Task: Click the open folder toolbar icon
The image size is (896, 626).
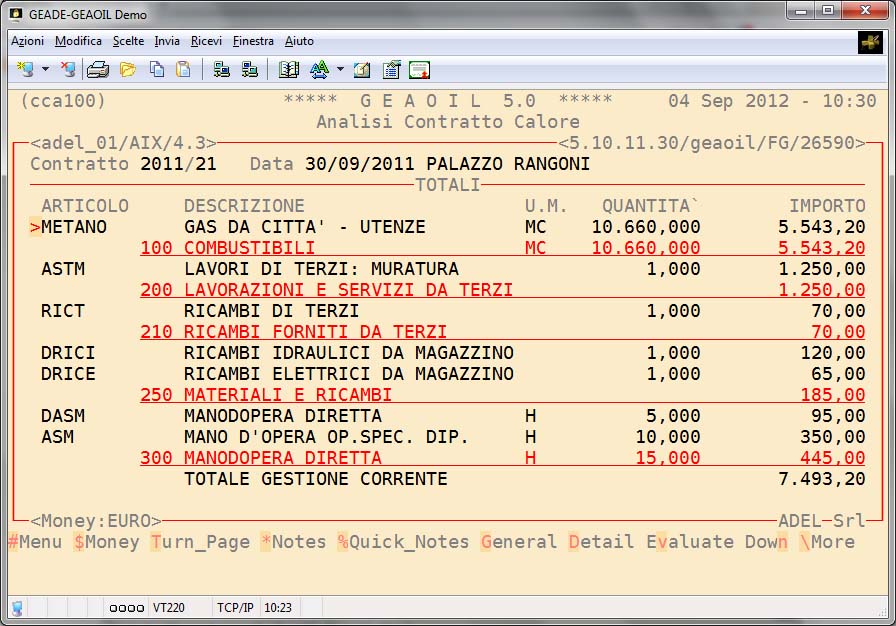Action: [x=127, y=70]
